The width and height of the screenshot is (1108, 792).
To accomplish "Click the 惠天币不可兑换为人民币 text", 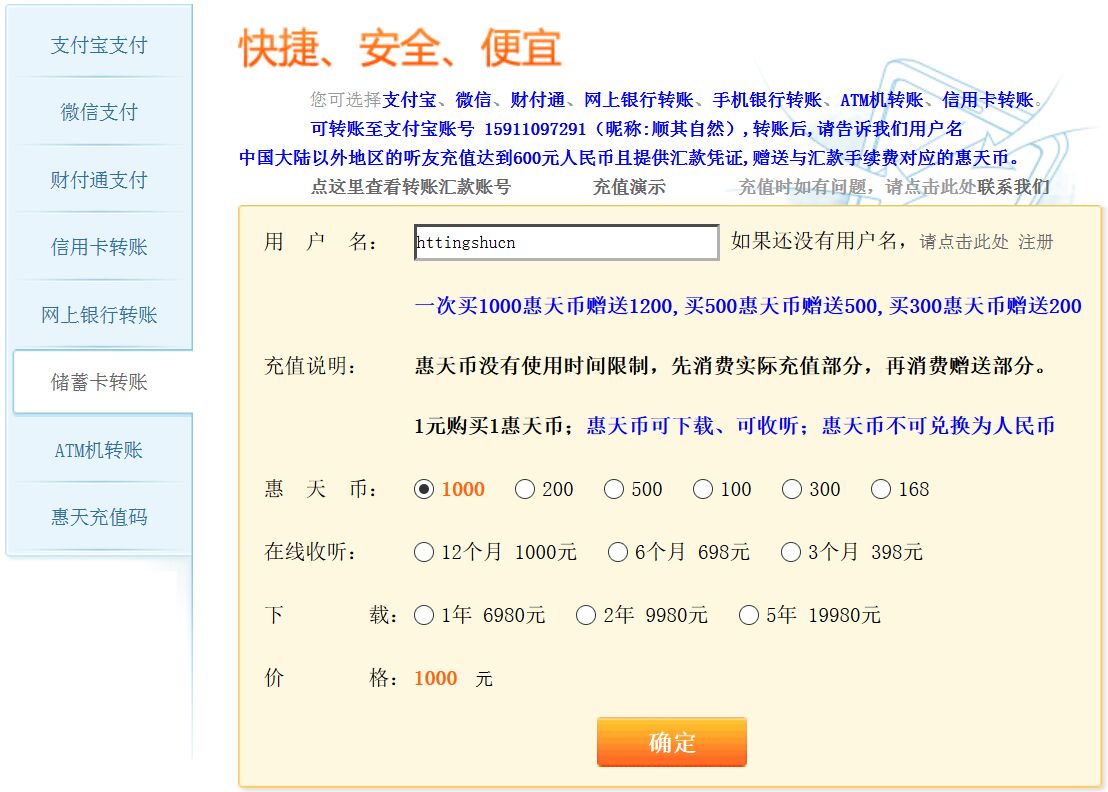I will click(938, 425).
